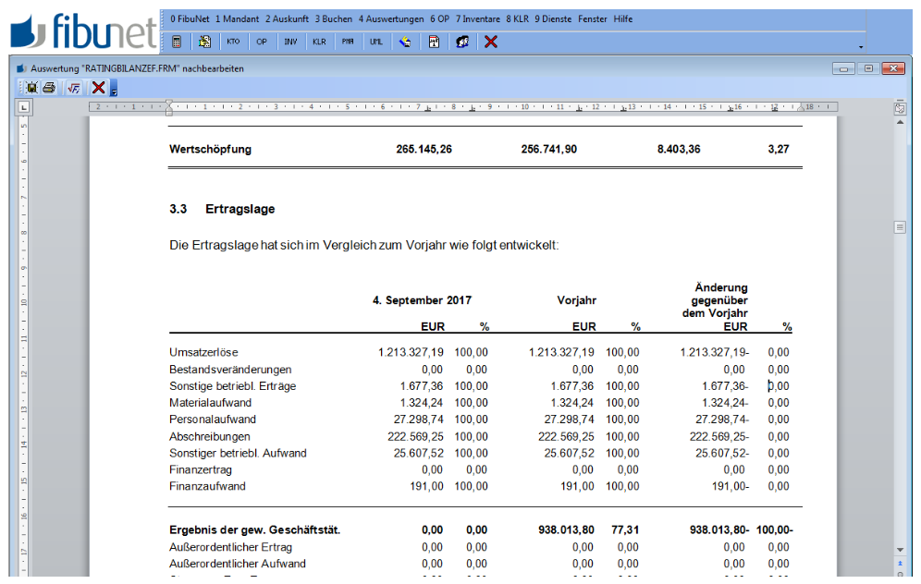Click the PDF document icon in main toolbar
Viewport: 921px width, 584px height.
[x=434, y=42]
